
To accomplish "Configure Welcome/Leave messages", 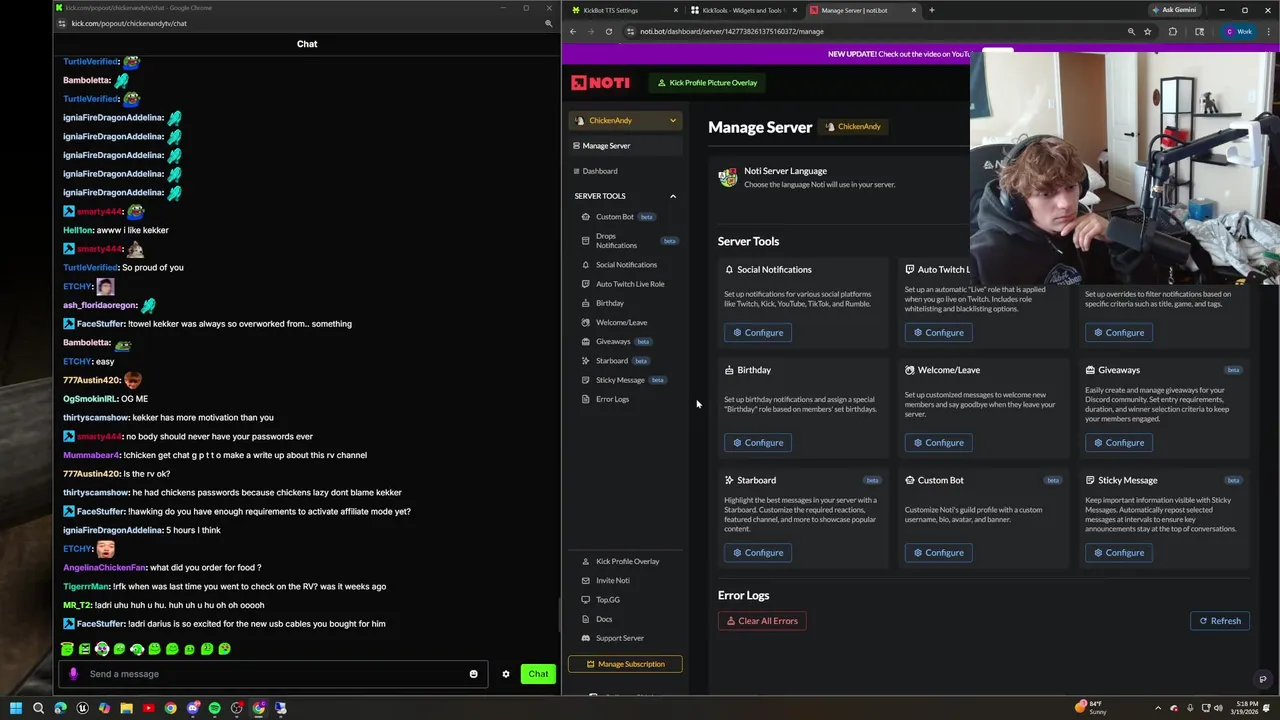I will pos(938,442).
